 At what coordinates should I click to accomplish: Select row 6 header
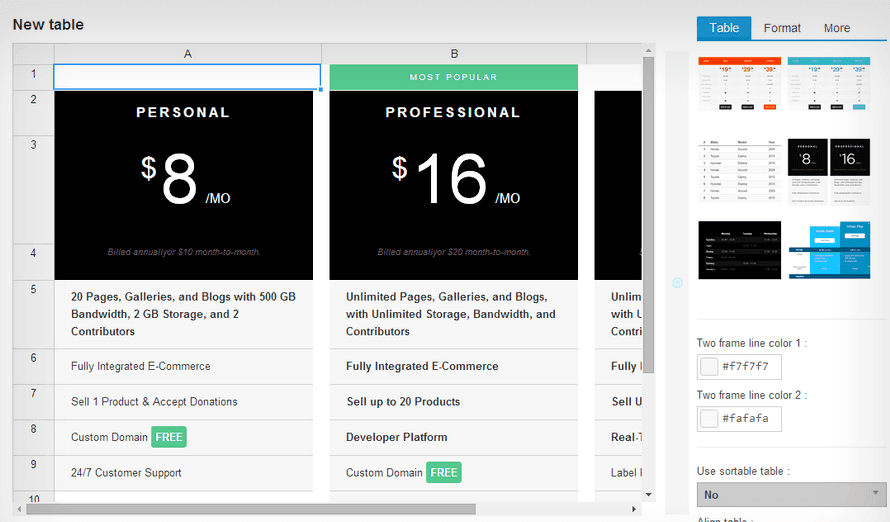point(33,358)
